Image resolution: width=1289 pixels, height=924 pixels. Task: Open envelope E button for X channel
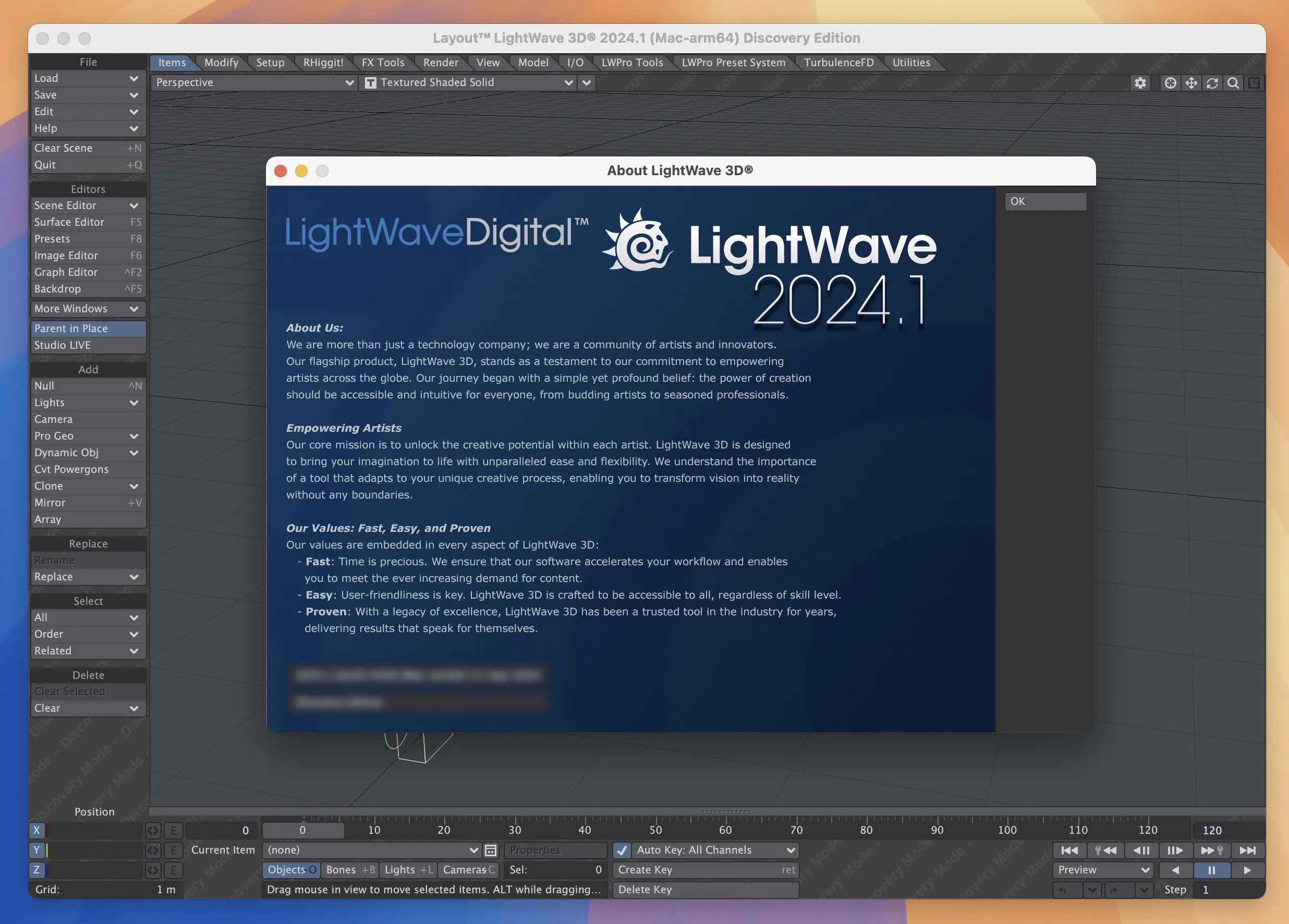click(173, 831)
